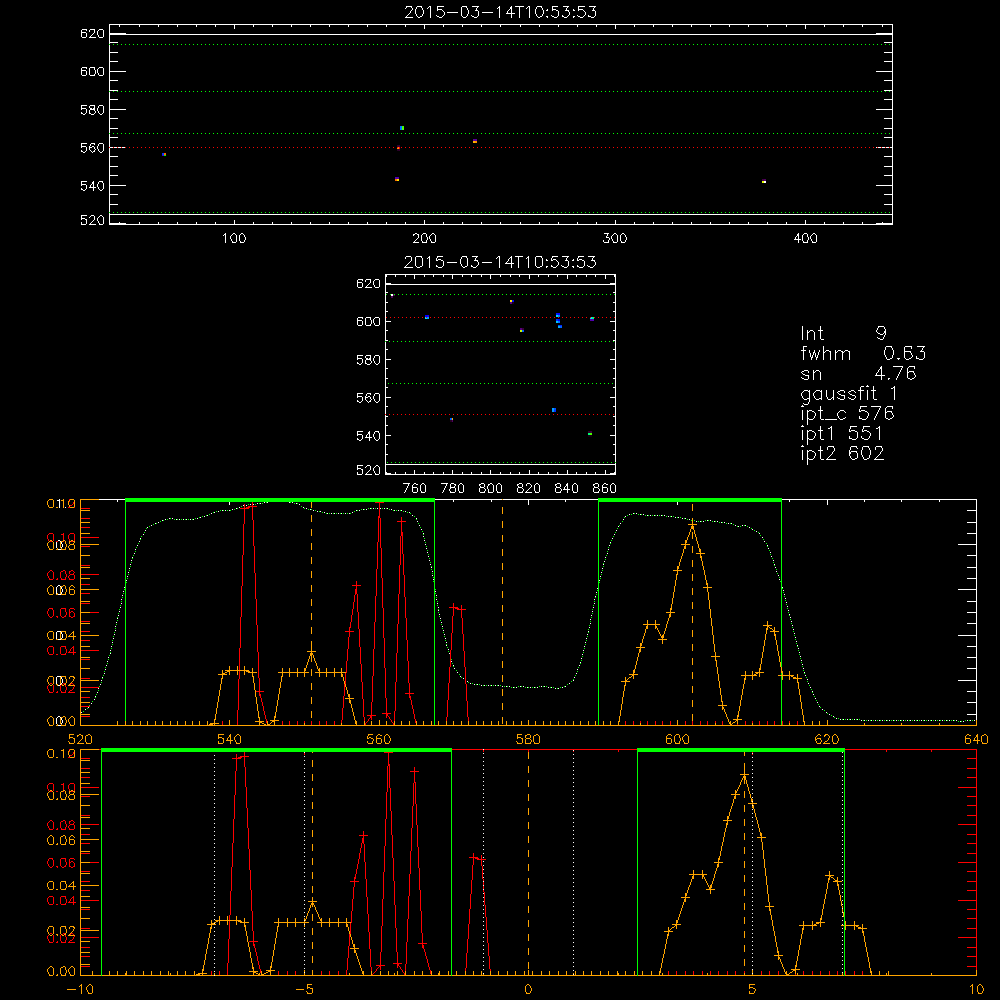Click orange peak marker at 602 in third plot
Viewport: 1000px width, 1000px height.
click(x=692, y=526)
